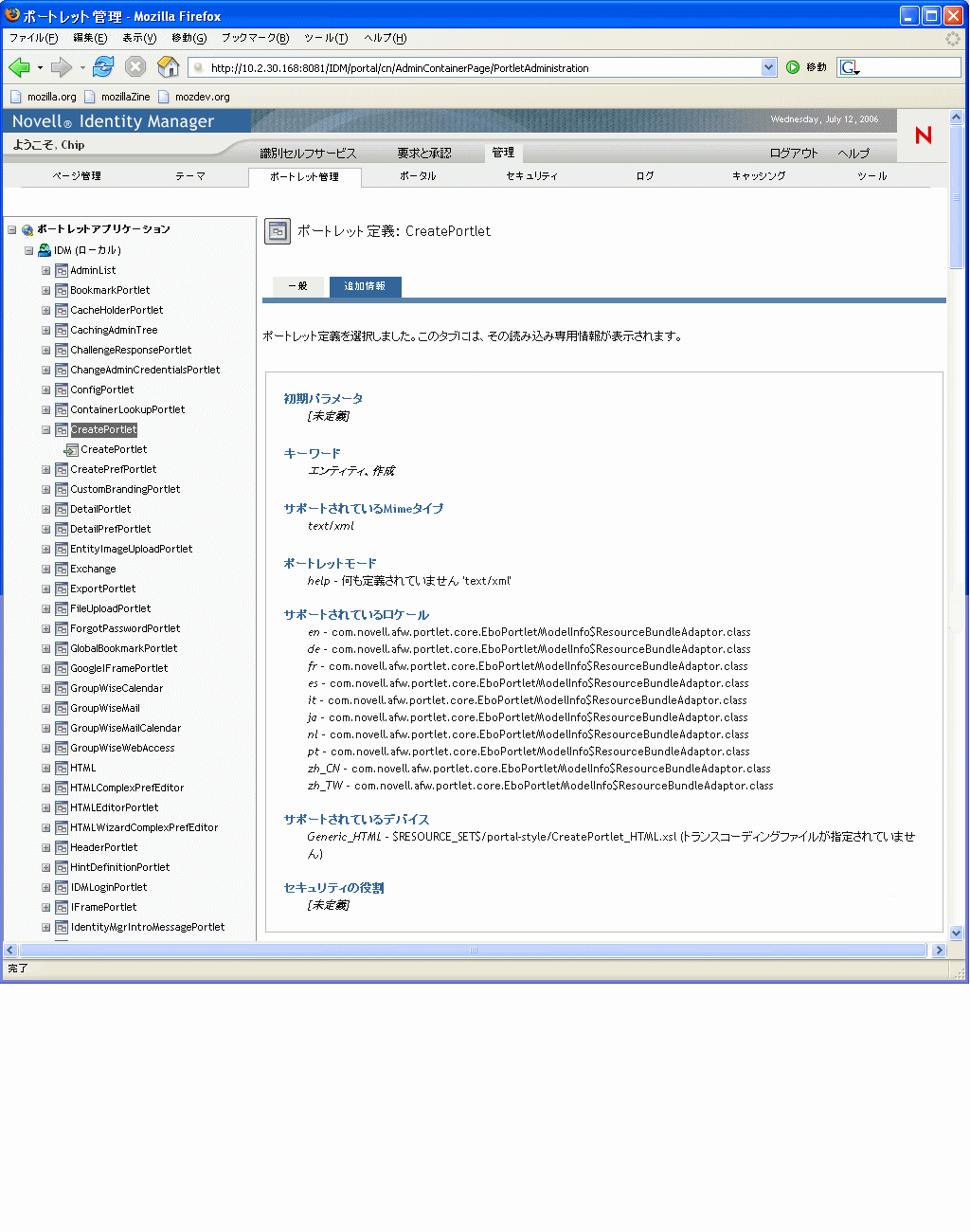This screenshot has height=1232, width=970.
Task: Click the green Go (移動) button icon
Action: [793, 67]
